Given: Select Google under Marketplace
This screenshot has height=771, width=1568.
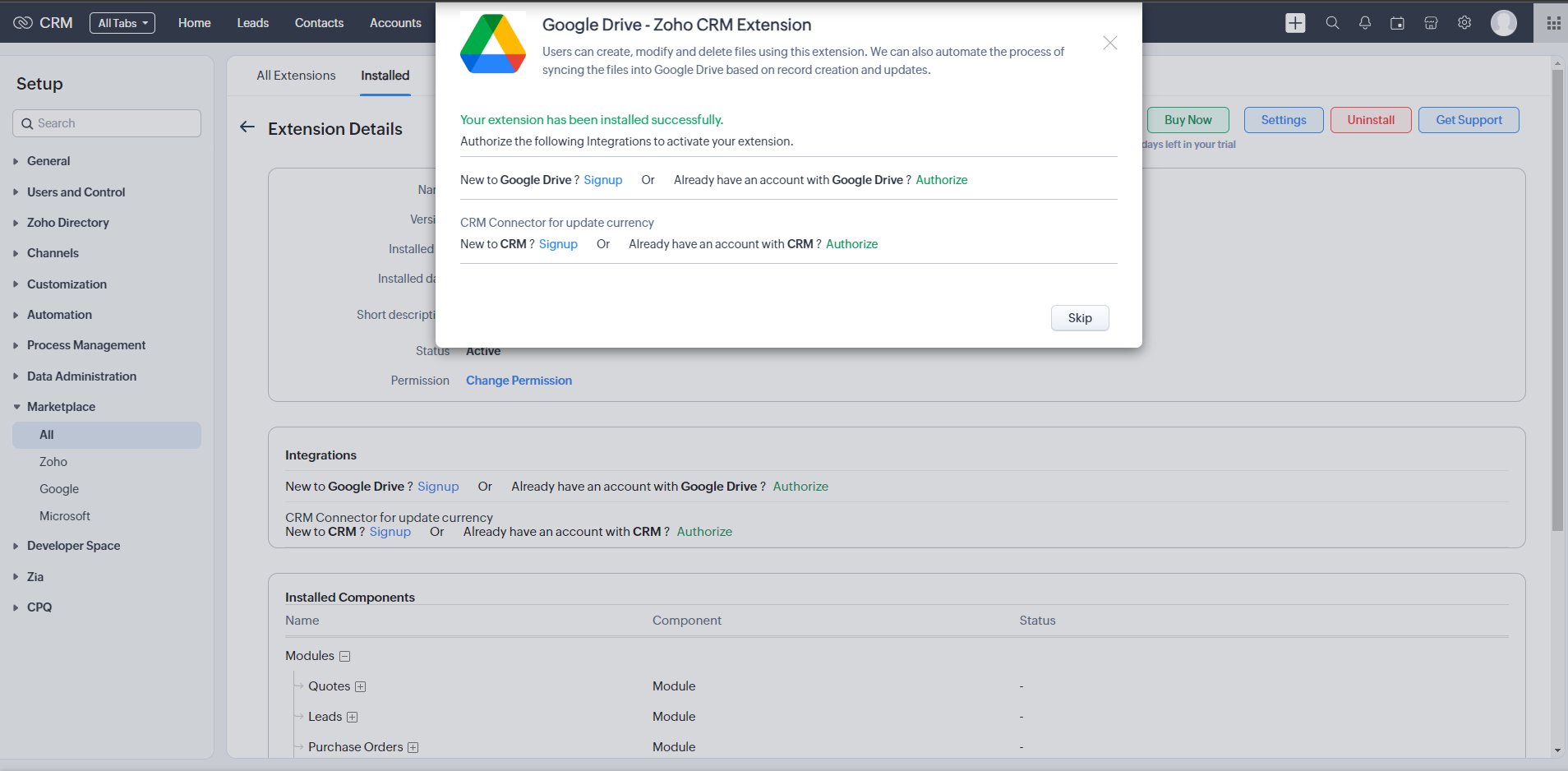Looking at the screenshot, I should [x=59, y=489].
